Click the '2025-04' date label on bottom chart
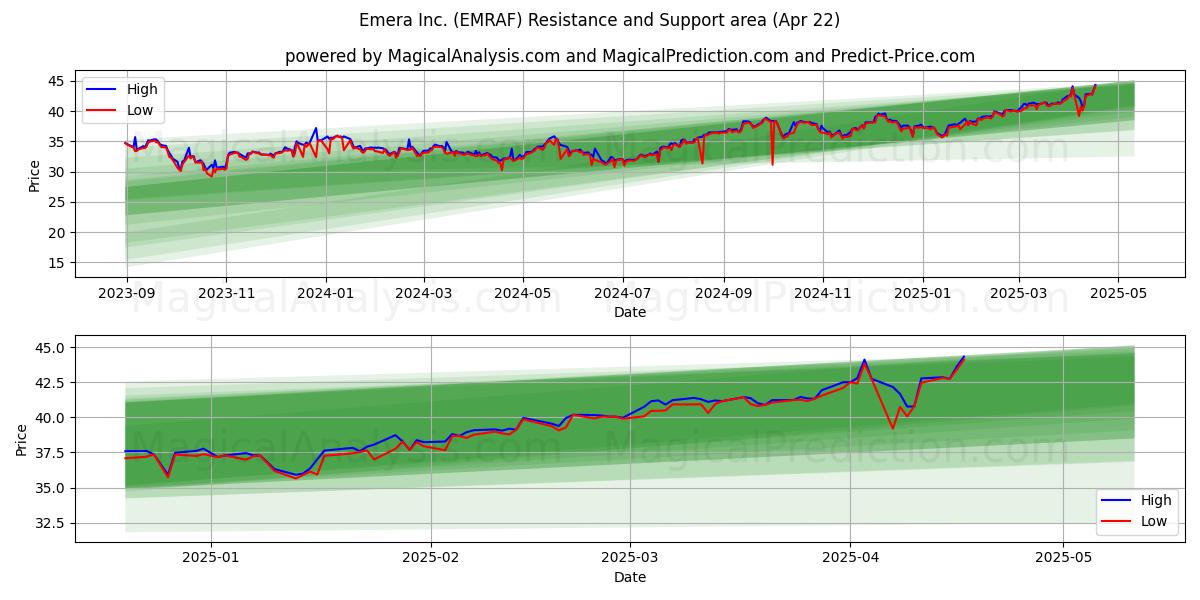 [x=850, y=560]
